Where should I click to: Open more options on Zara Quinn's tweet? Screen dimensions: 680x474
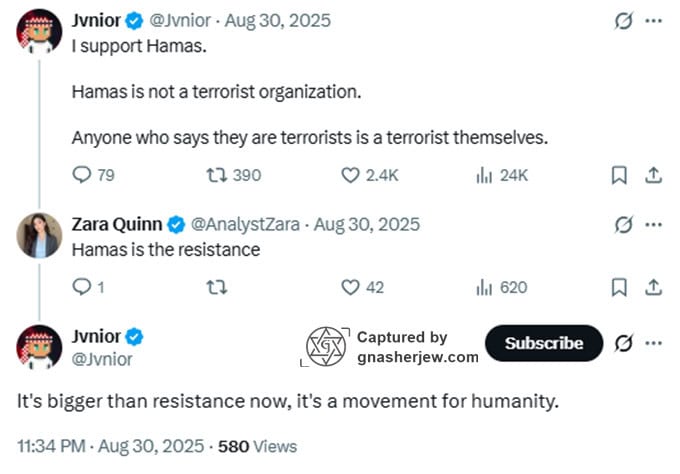[x=653, y=224]
